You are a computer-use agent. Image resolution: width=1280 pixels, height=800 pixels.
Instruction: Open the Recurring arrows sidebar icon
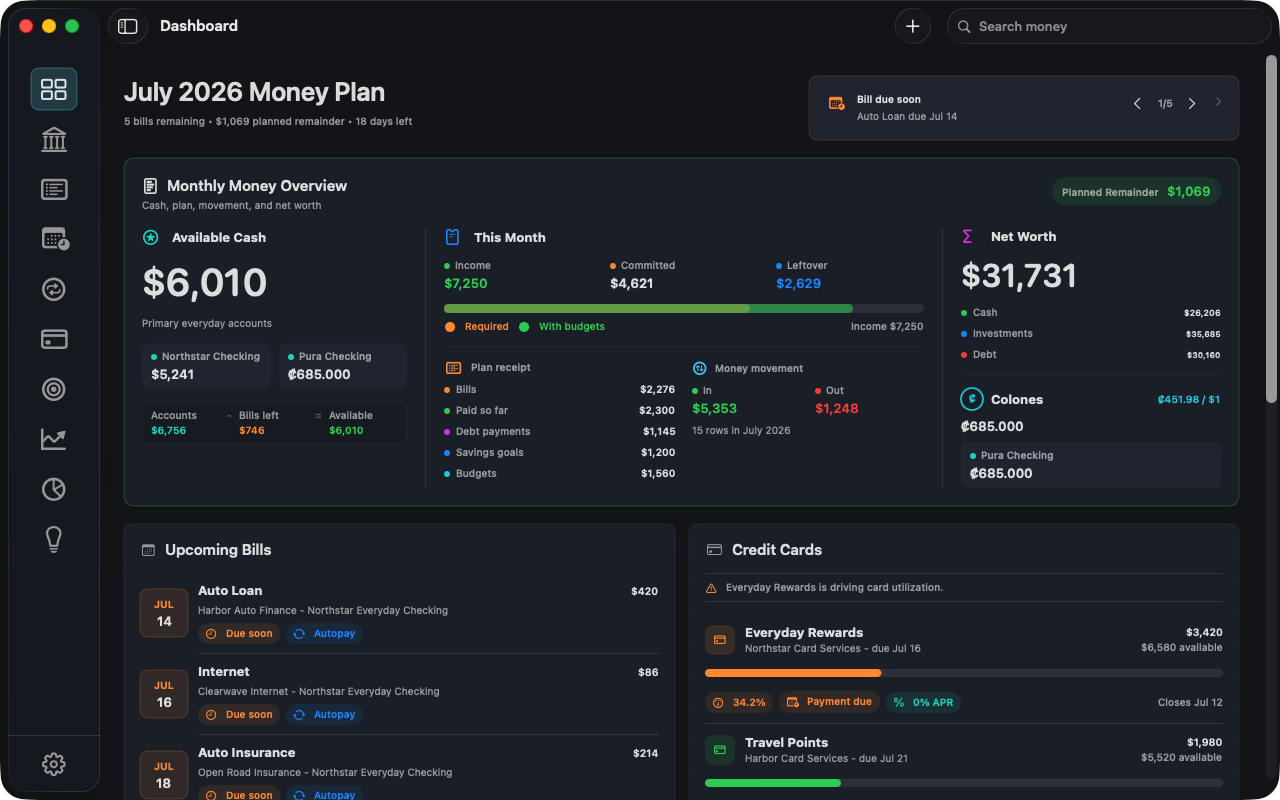click(54, 289)
